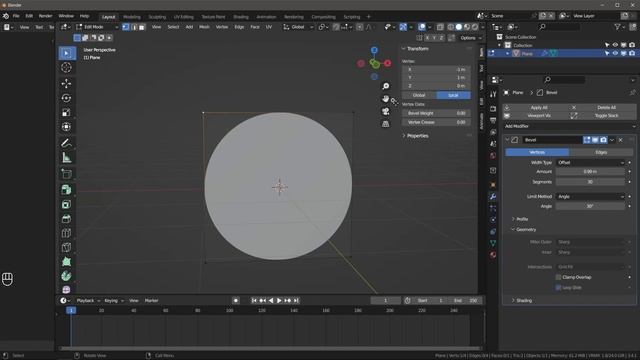Screen dimensions: 640x360
Task: Select the Transform tool
Action: (66, 127)
